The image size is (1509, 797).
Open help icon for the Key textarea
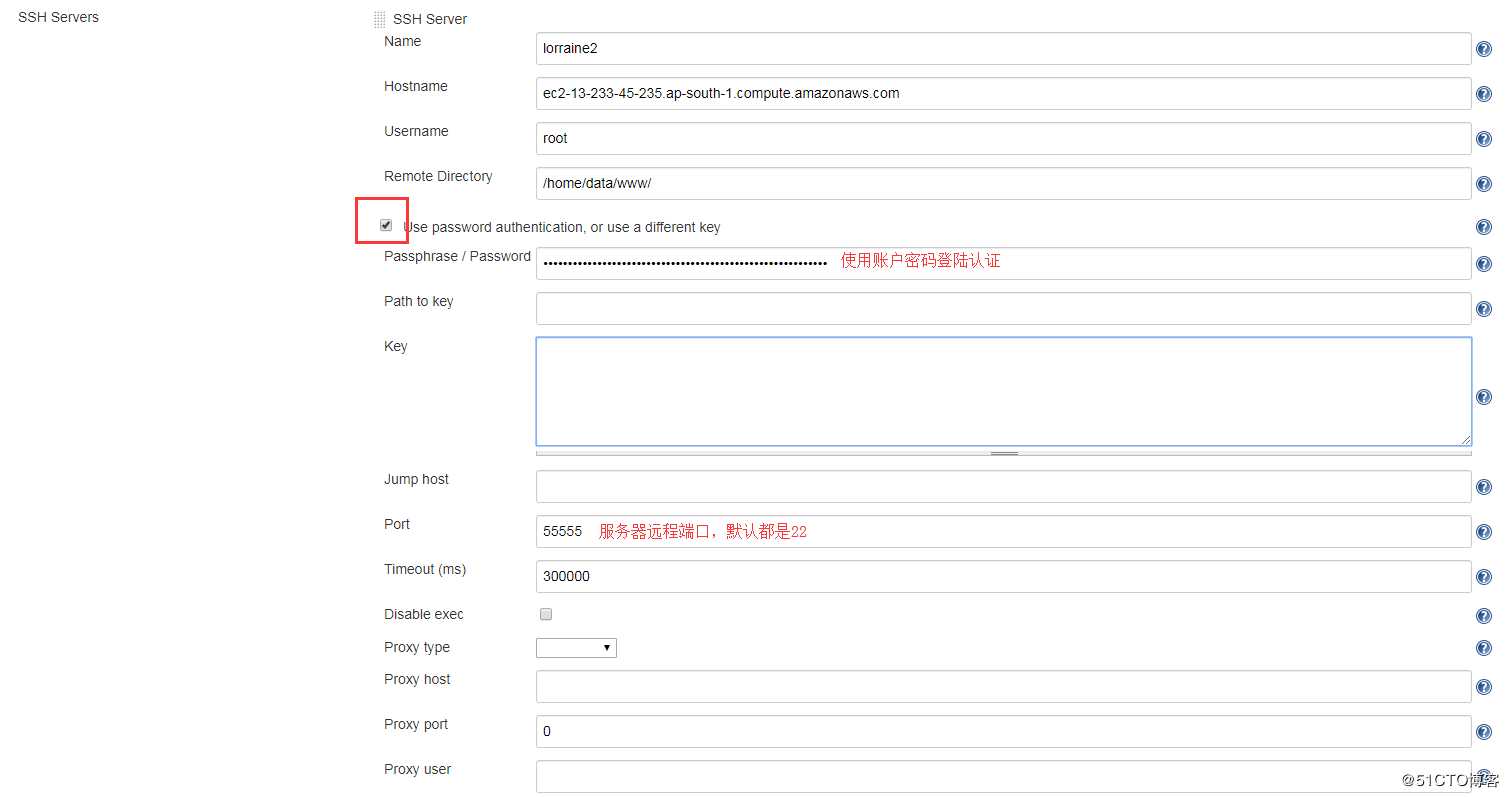tap(1484, 397)
